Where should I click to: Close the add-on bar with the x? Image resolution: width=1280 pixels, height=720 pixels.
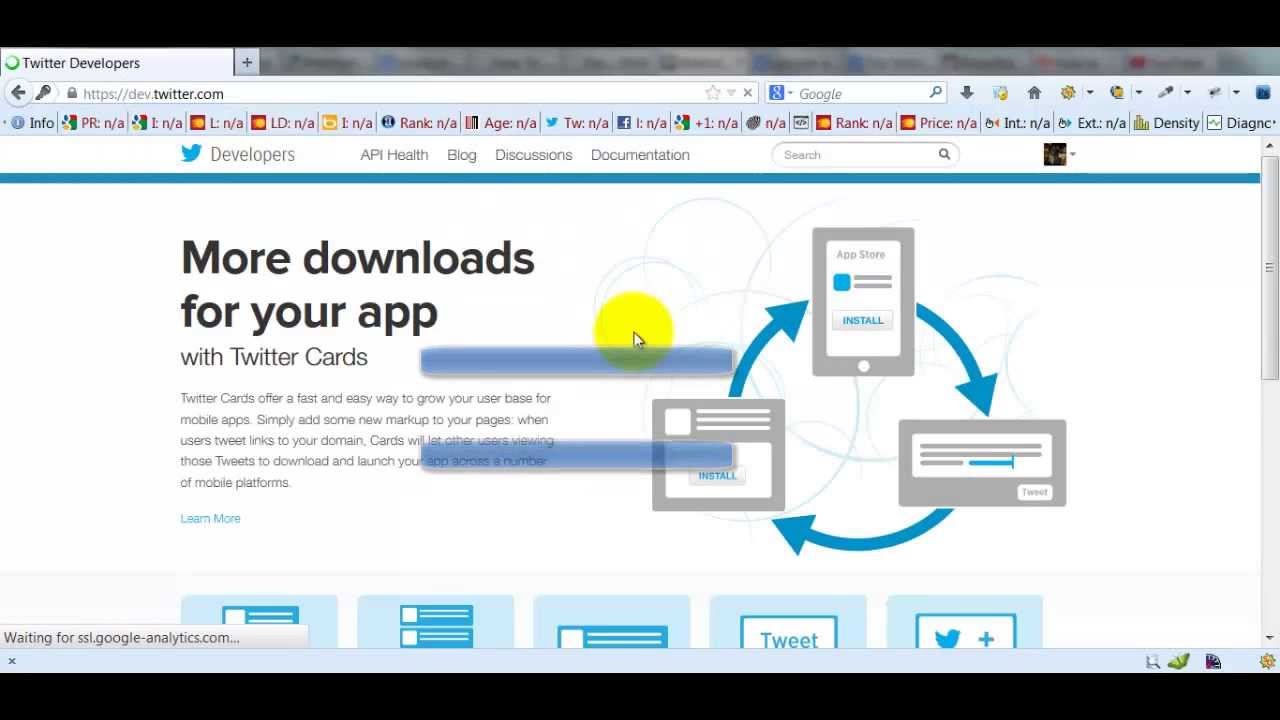pos(12,661)
